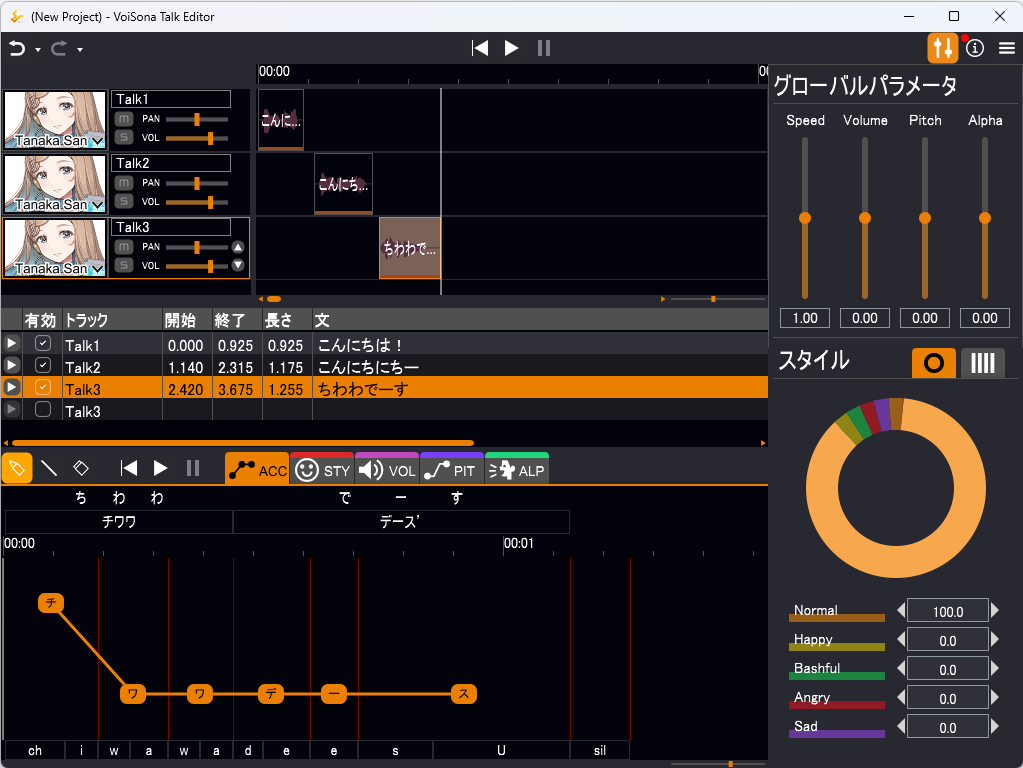Switch to the STY style tab
1023x768 pixels.
pos(322,468)
